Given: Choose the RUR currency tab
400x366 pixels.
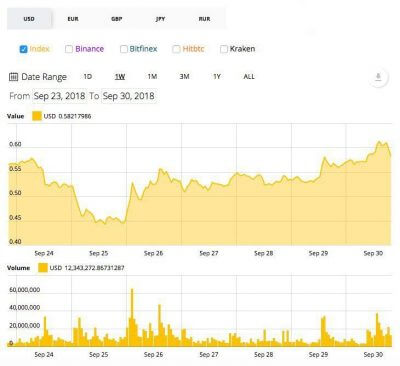Looking at the screenshot, I should [204, 19].
